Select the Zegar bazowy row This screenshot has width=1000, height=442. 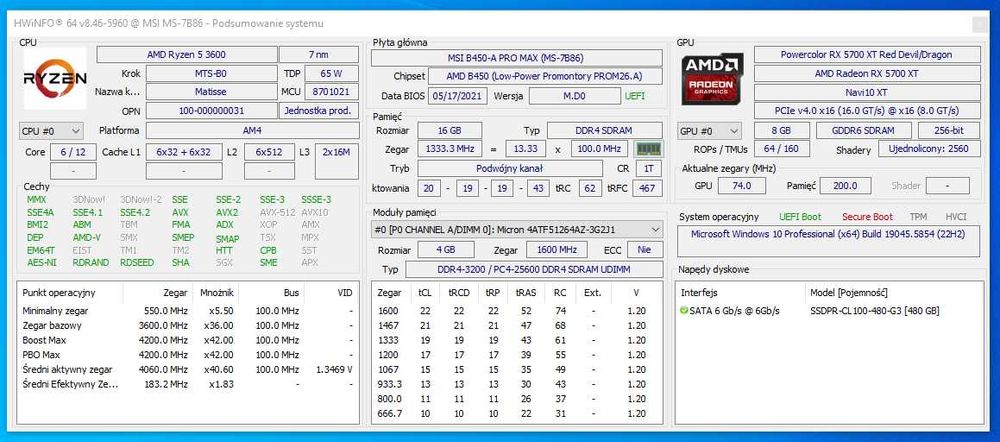188,326
